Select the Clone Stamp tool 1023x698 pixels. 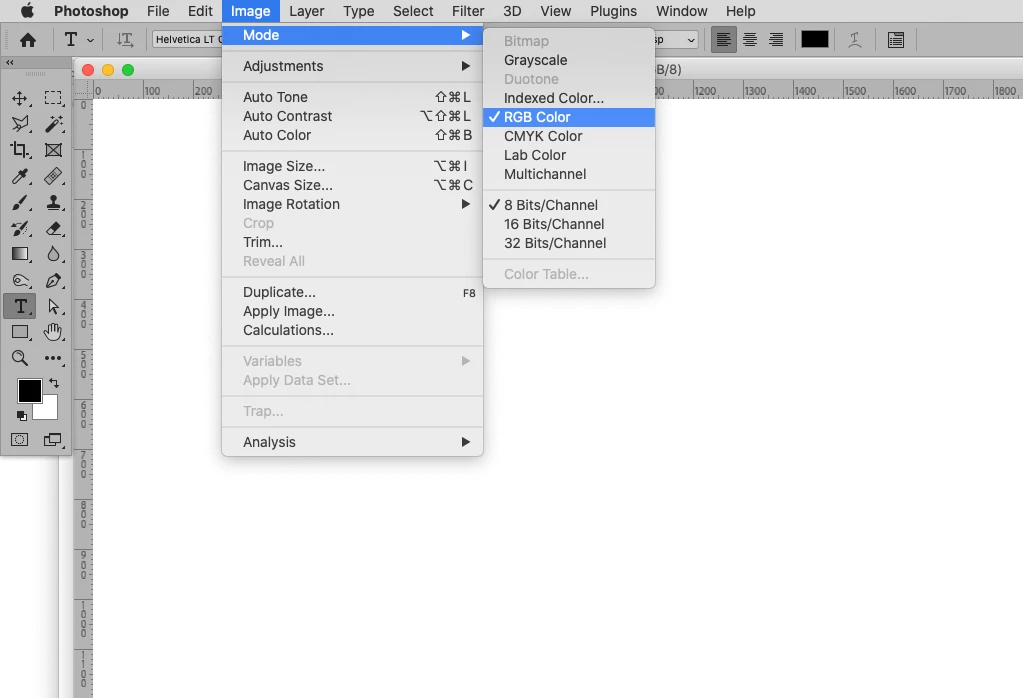[53, 202]
